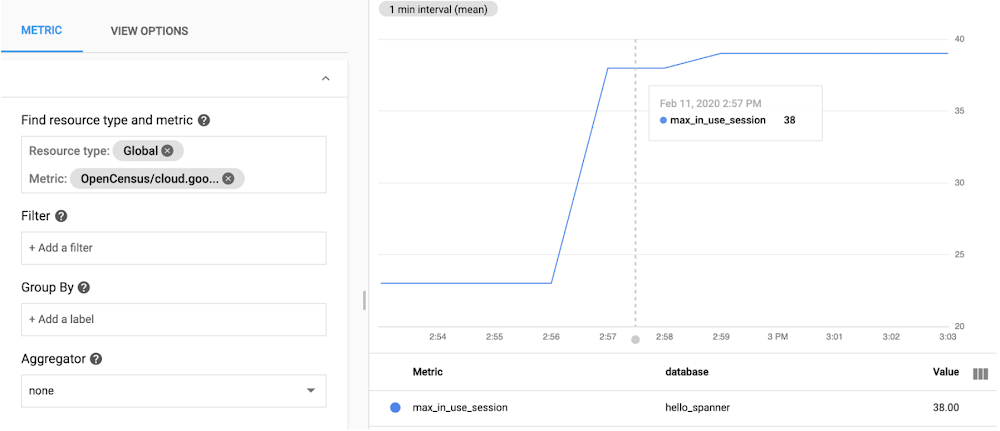Sort by the Value column header

(x=945, y=372)
